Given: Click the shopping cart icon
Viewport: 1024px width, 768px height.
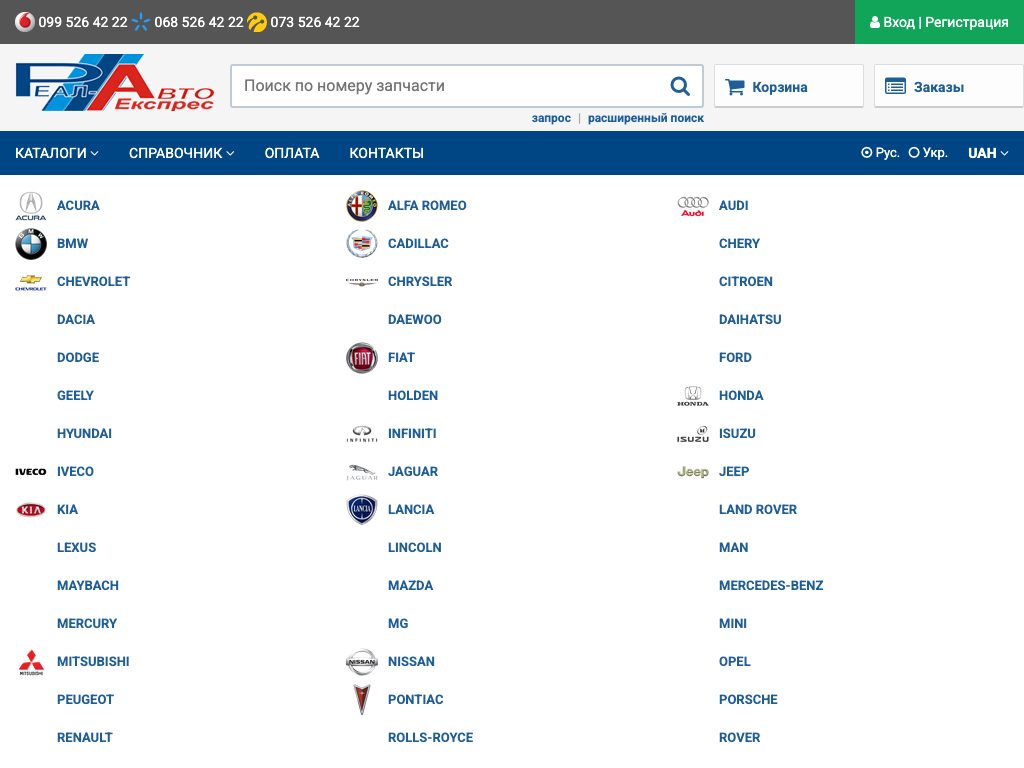Looking at the screenshot, I should [x=735, y=86].
